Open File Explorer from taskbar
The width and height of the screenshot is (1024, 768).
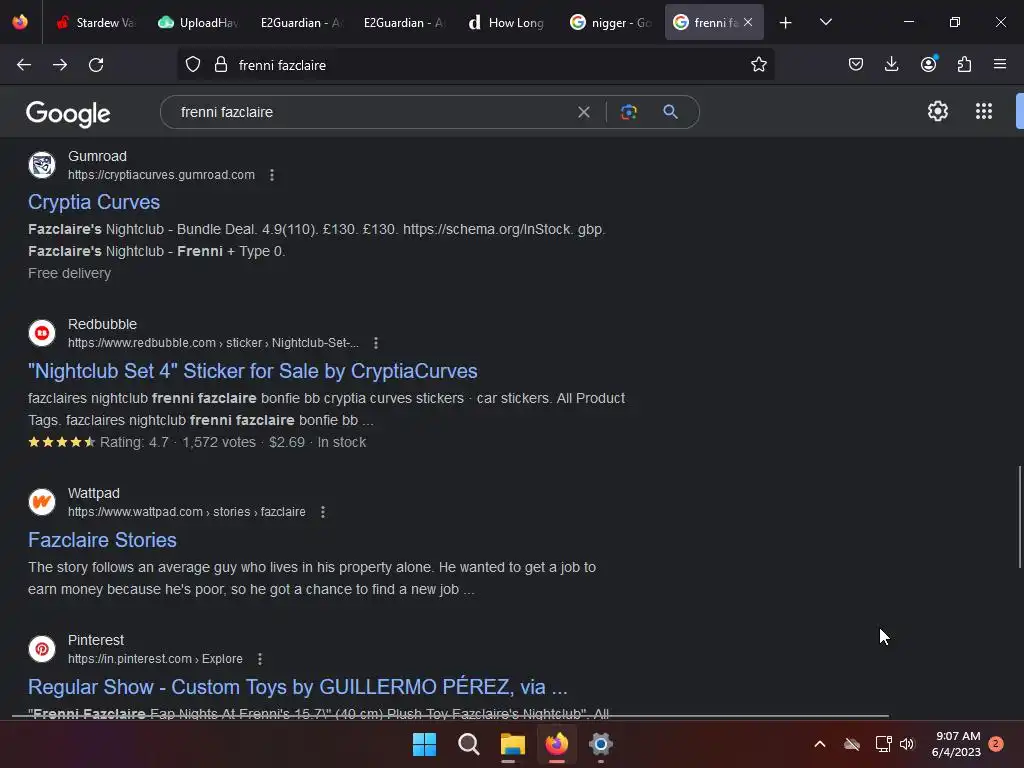point(513,744)
